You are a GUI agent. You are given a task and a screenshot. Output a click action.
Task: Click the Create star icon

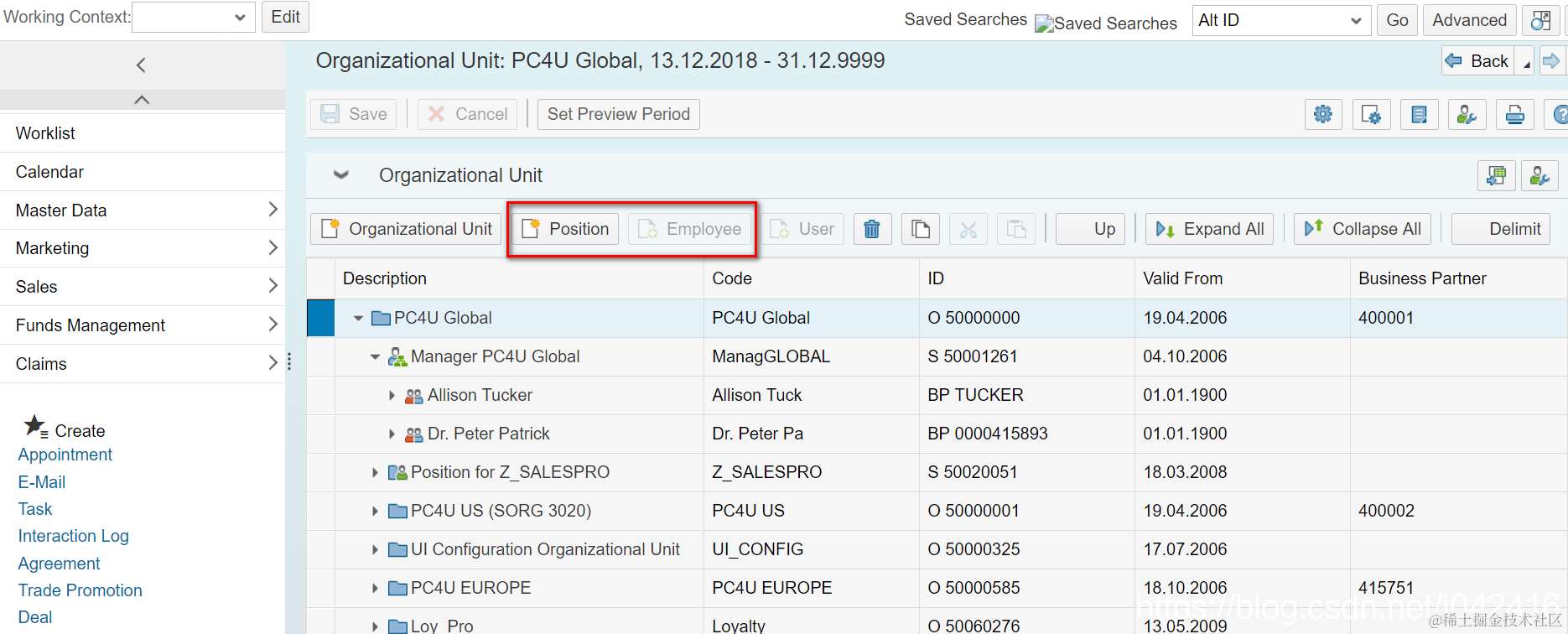click(x=35, y=427)
